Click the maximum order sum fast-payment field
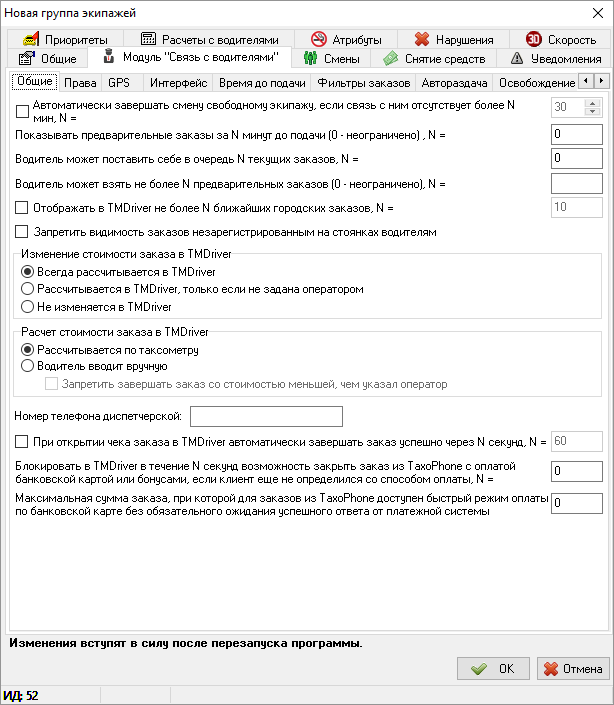Viewport: 614px width, 705px height. coord(577,503)
